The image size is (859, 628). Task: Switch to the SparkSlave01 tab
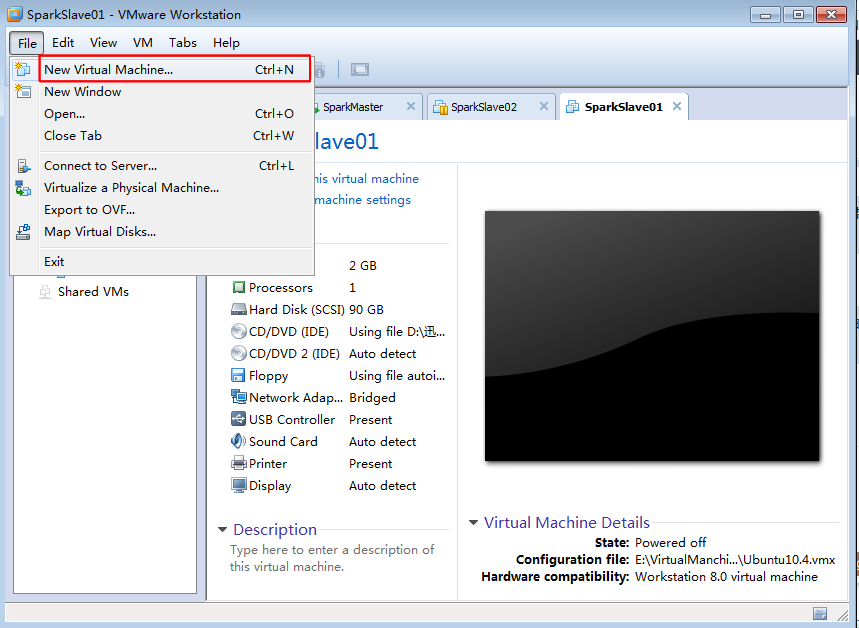click(x=623, y=107)
